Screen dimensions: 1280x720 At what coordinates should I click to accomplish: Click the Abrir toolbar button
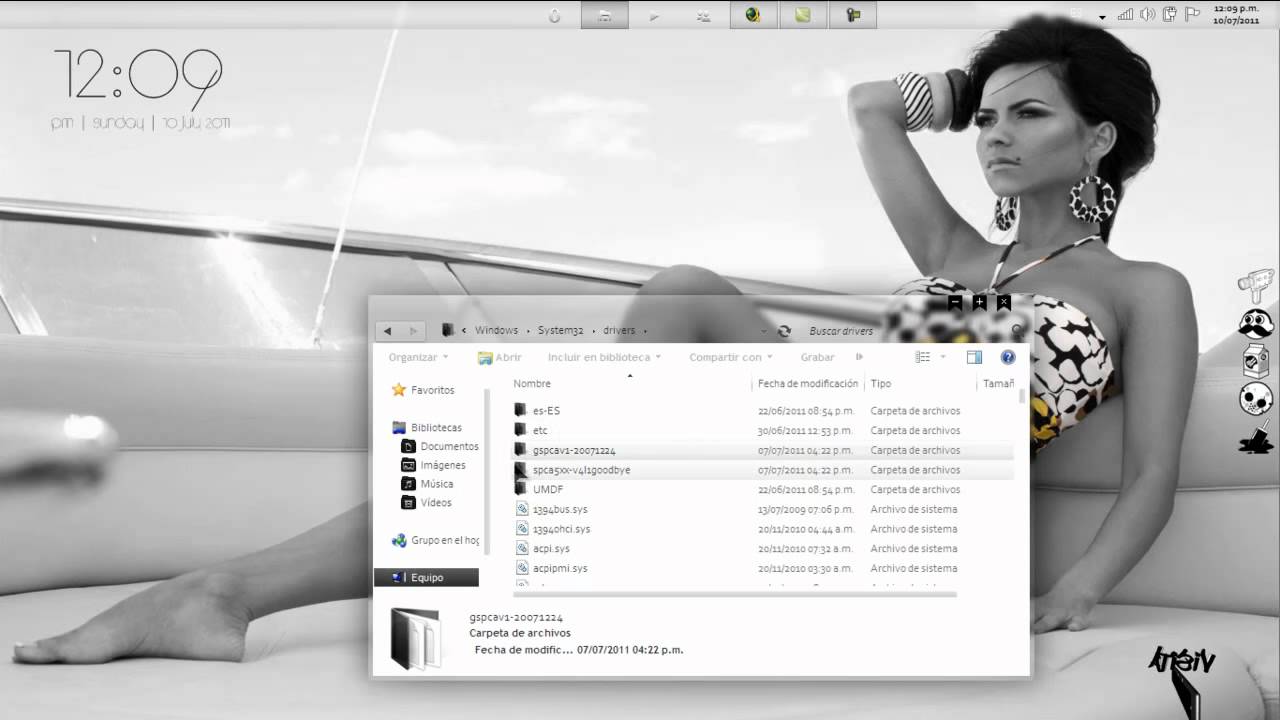(500, 357)
